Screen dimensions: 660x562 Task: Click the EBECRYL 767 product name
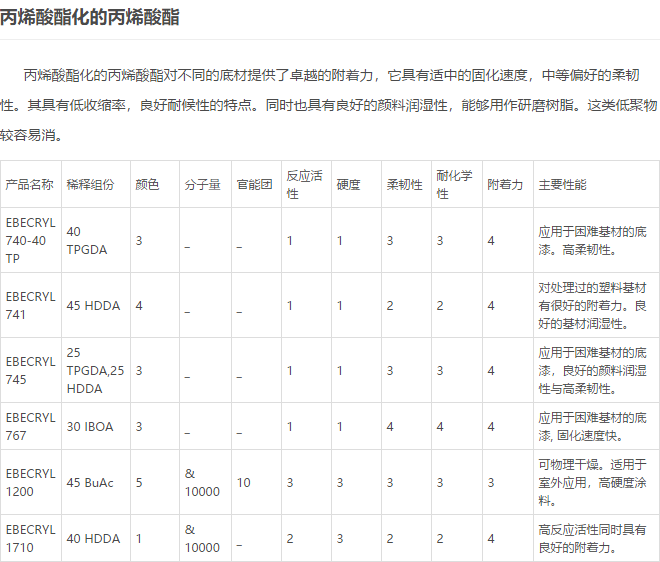[x=30, y=426]
